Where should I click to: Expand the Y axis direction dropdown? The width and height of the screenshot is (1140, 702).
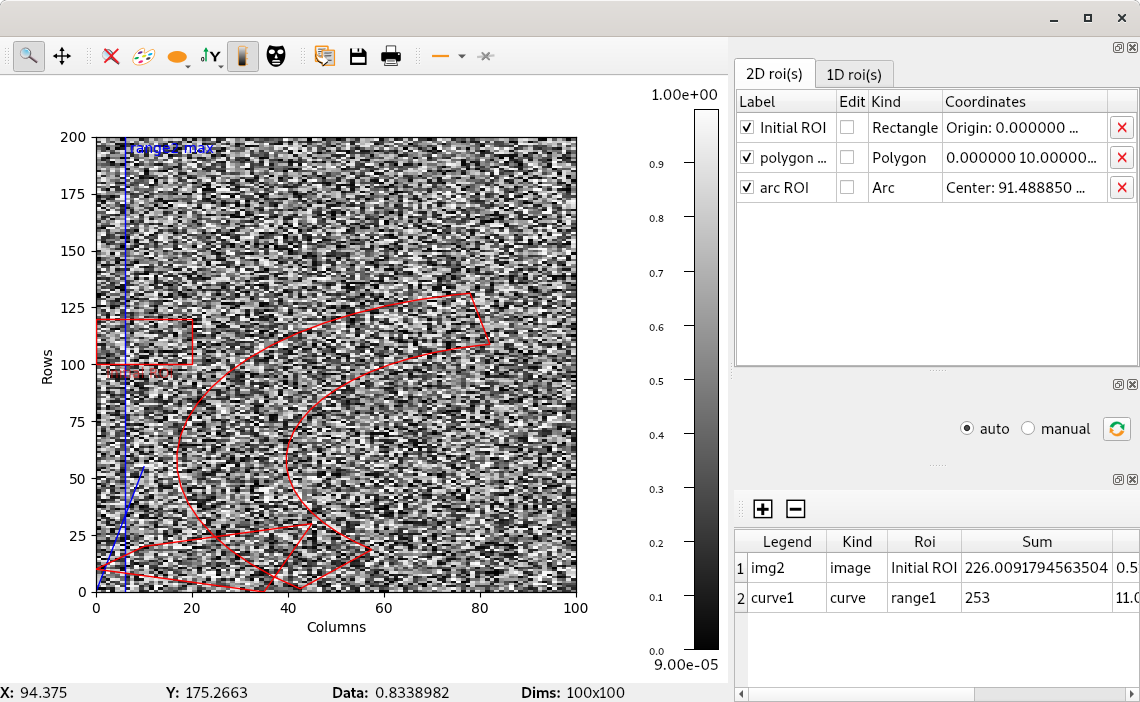coord(212,58)
